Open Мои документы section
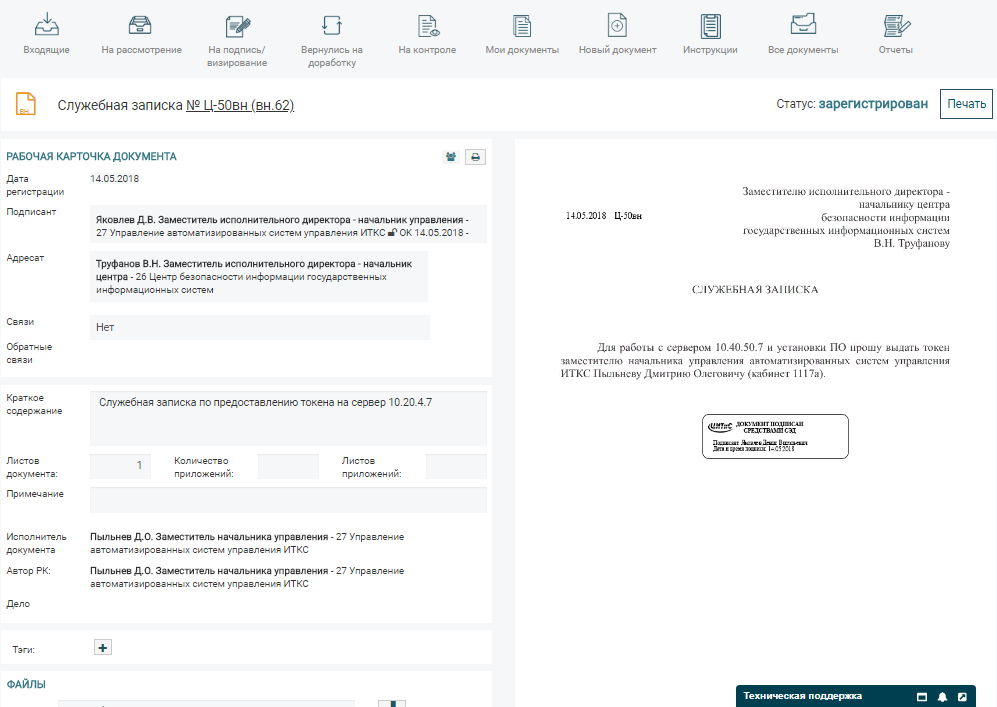 click(521, 35)
